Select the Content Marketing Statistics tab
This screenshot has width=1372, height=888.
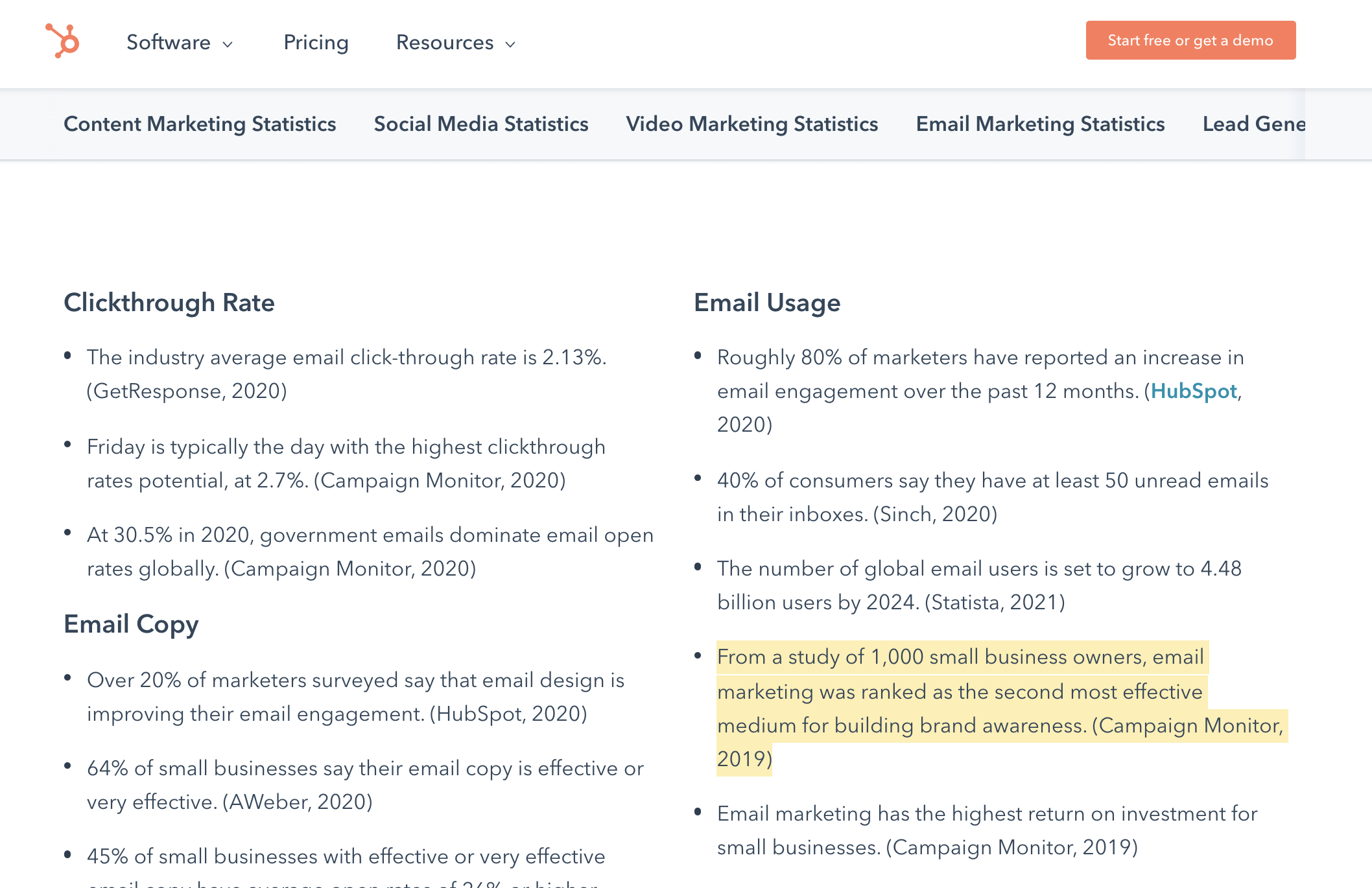point(200,124)
